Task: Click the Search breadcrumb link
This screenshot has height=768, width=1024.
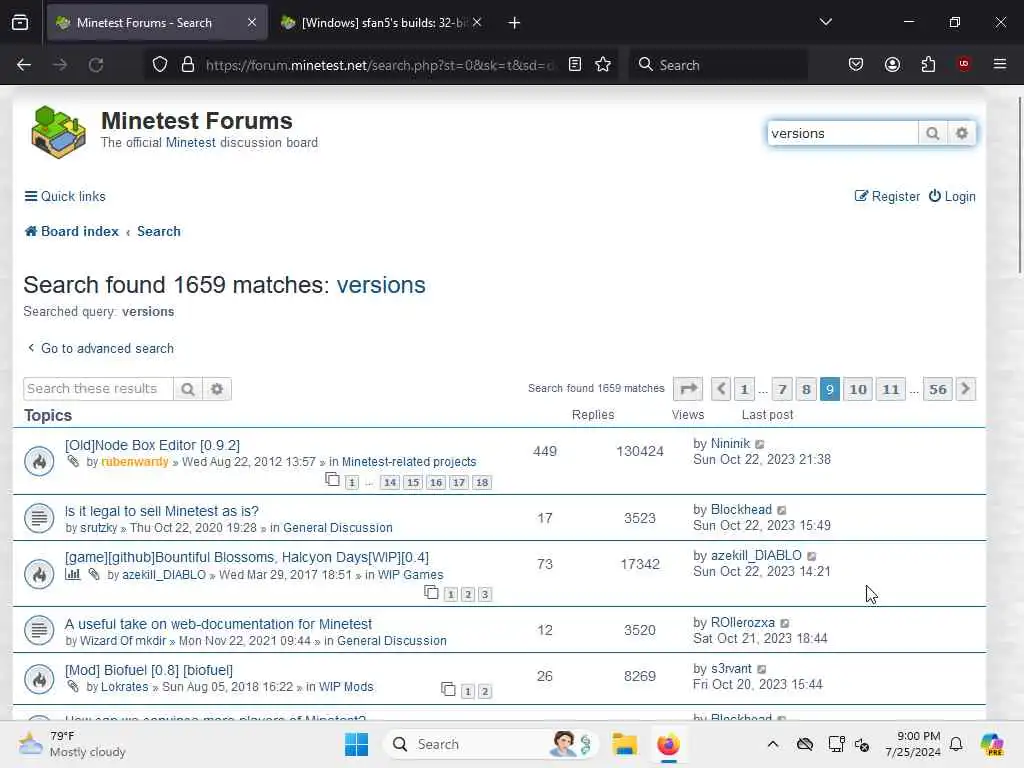Action: (159, 231)
